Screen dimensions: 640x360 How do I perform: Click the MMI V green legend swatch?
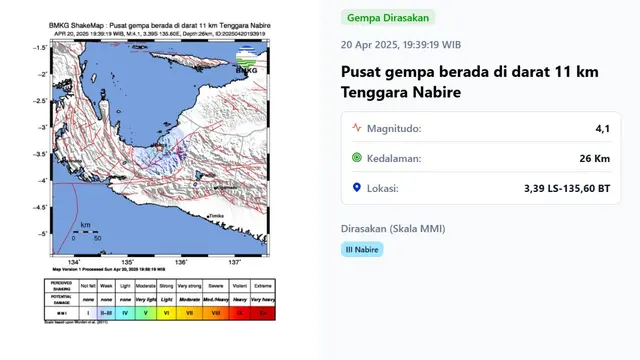tap(145, 313)
